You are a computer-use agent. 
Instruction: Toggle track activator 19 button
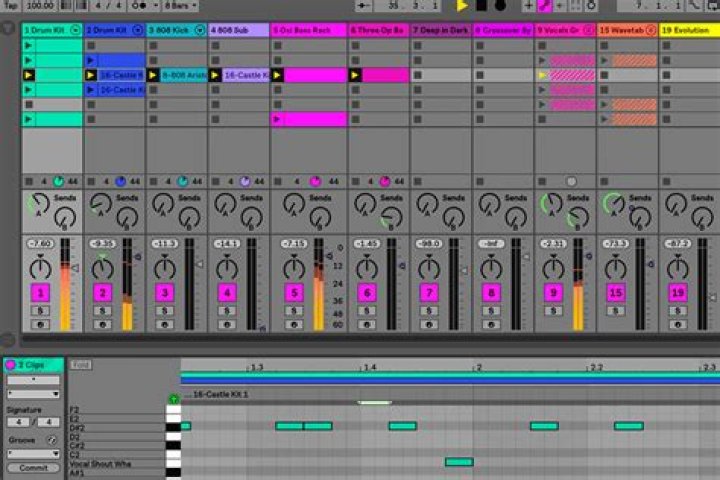click(x=678, y=293)
